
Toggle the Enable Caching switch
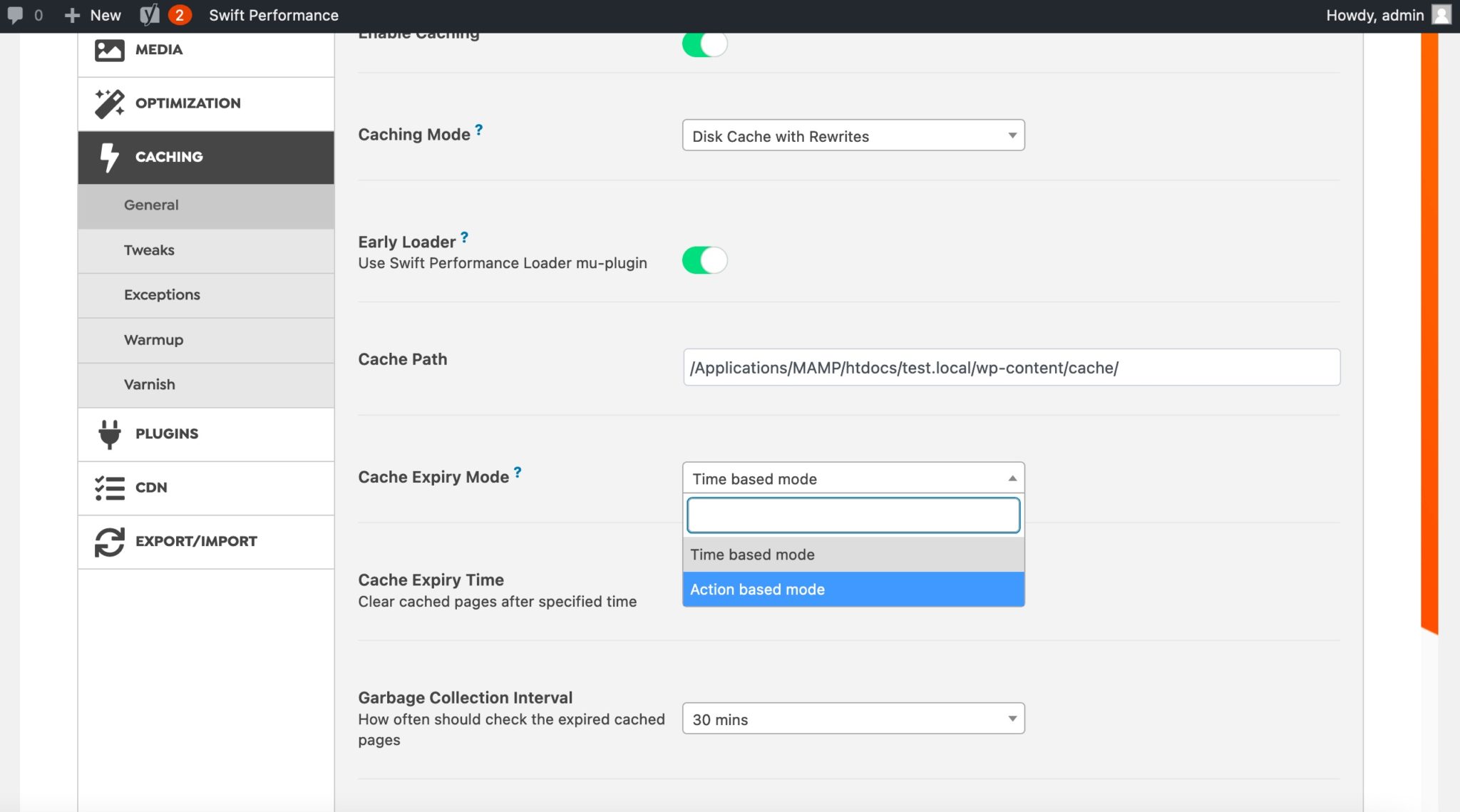pyautogui.click(x=704, y=44)
